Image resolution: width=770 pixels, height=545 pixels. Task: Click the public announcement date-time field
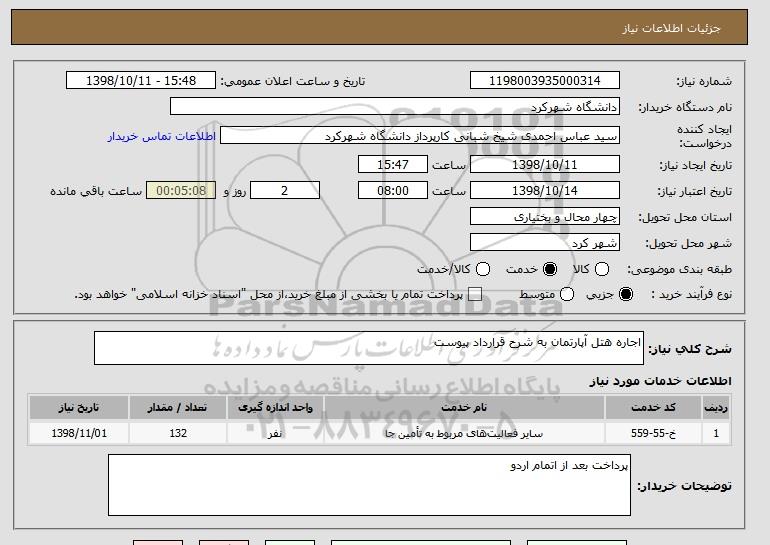coord(141,81)
